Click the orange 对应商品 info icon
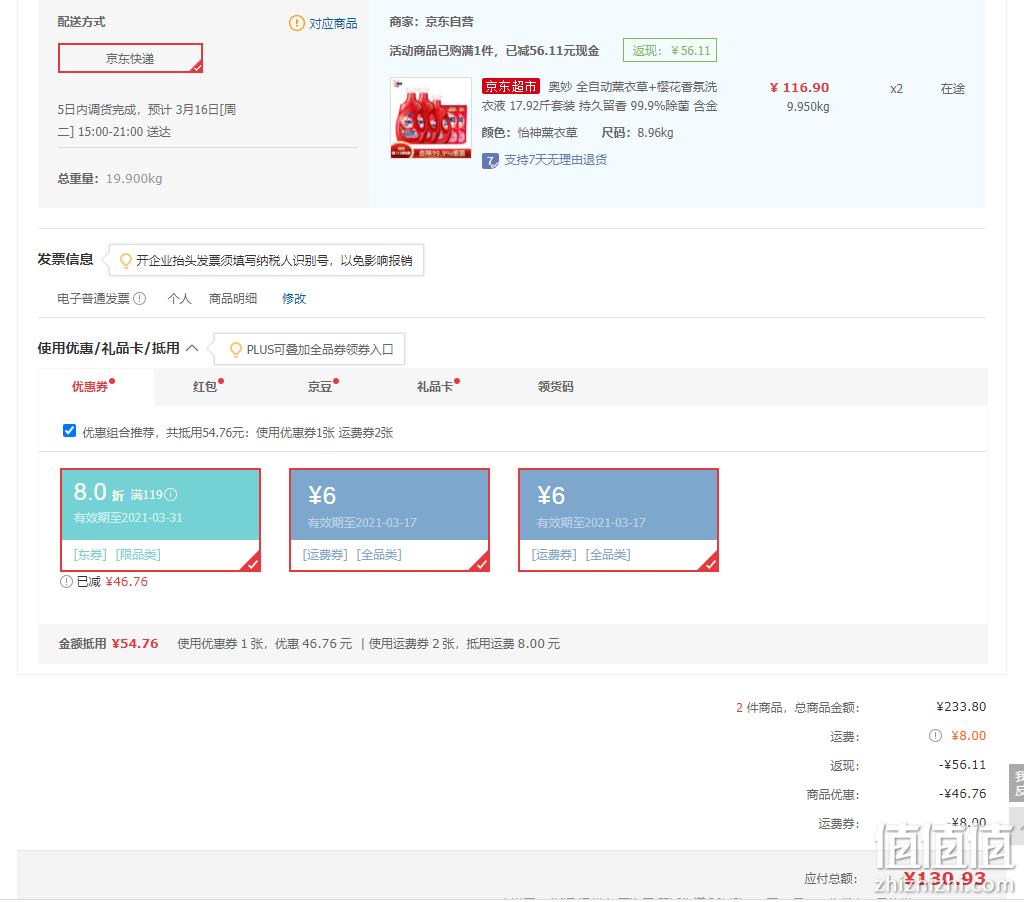The width and height of the screenshot is (1024, 902). click(x=296, y=24)
